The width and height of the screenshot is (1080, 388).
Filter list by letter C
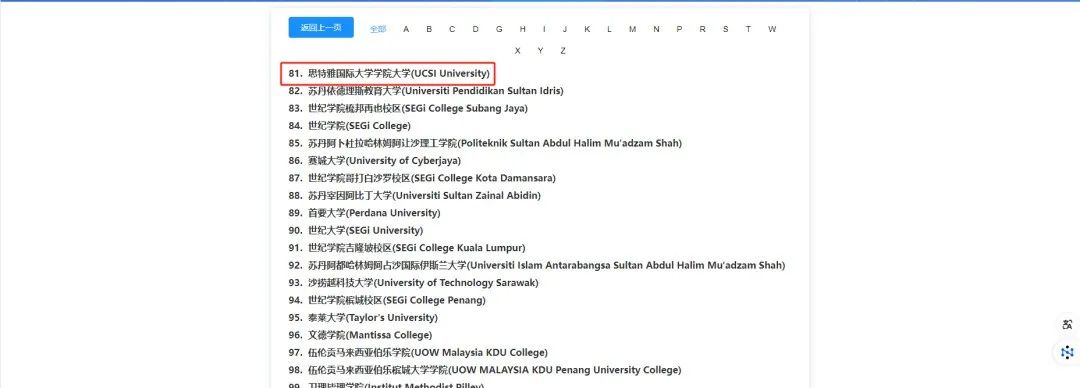point(452,29)
